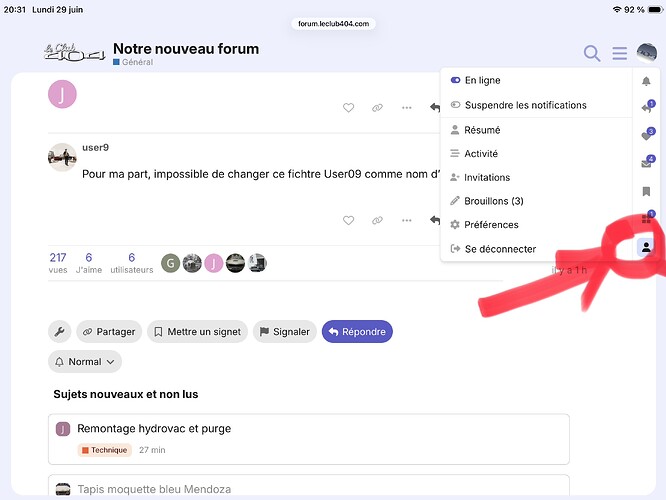
Task: Click the Signaler button
Action: pos(285,331)
